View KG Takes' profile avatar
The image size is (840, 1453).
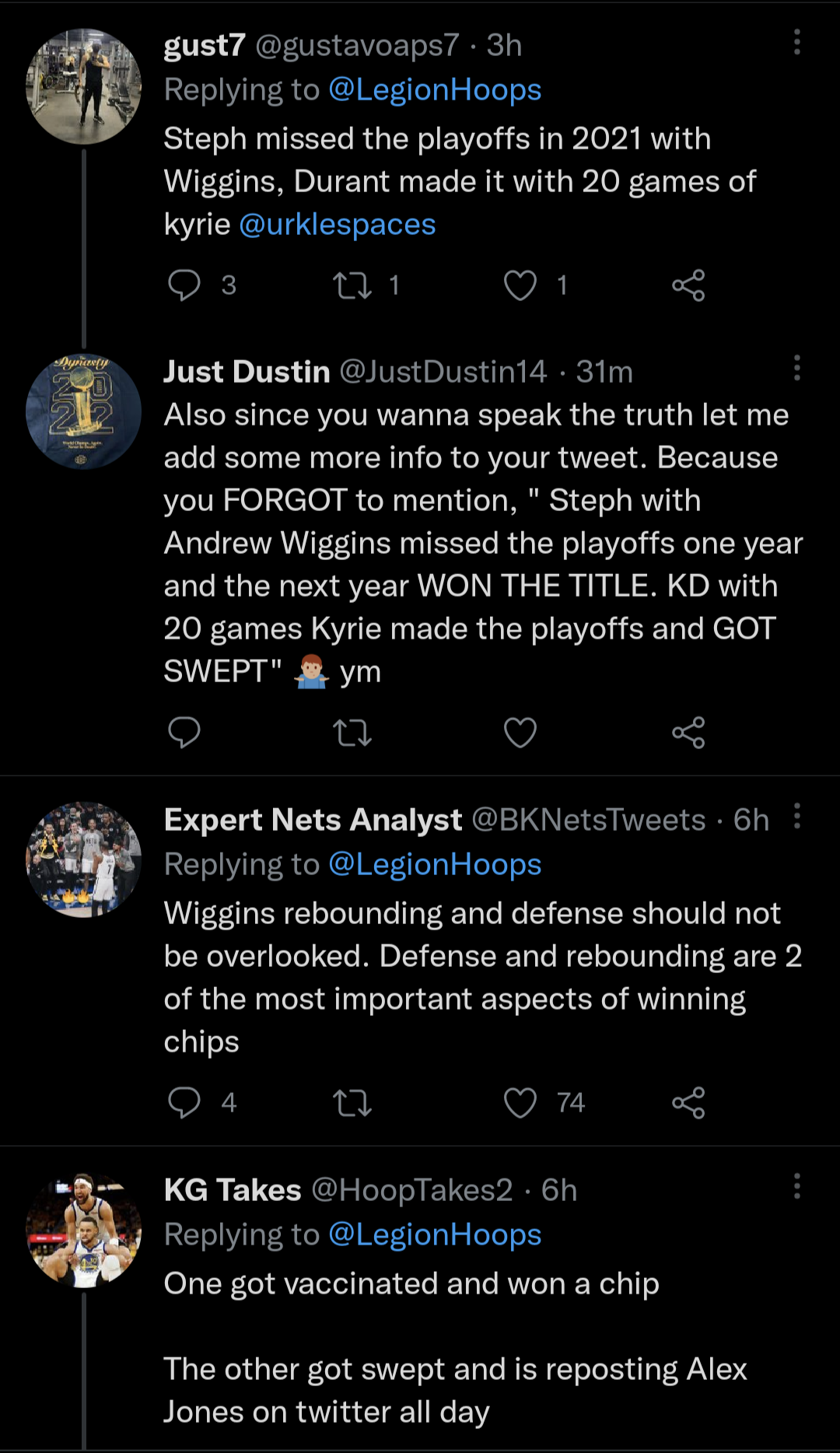[x=84, y=1231]
